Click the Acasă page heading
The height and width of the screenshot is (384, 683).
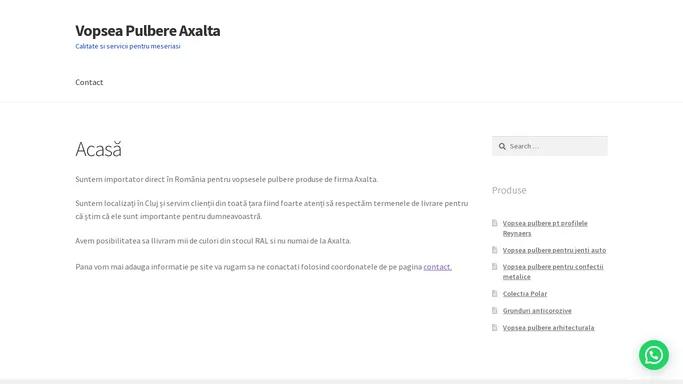click(98, 149)
